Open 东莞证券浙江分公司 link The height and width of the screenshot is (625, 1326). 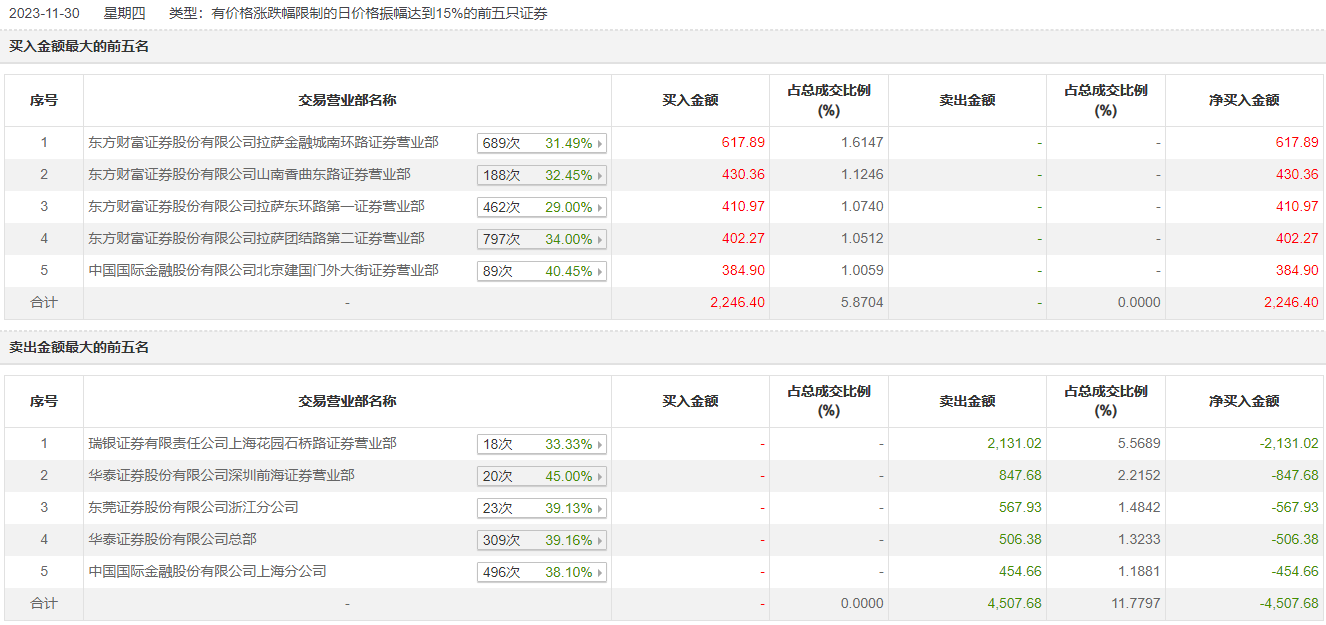pos(193,507)
